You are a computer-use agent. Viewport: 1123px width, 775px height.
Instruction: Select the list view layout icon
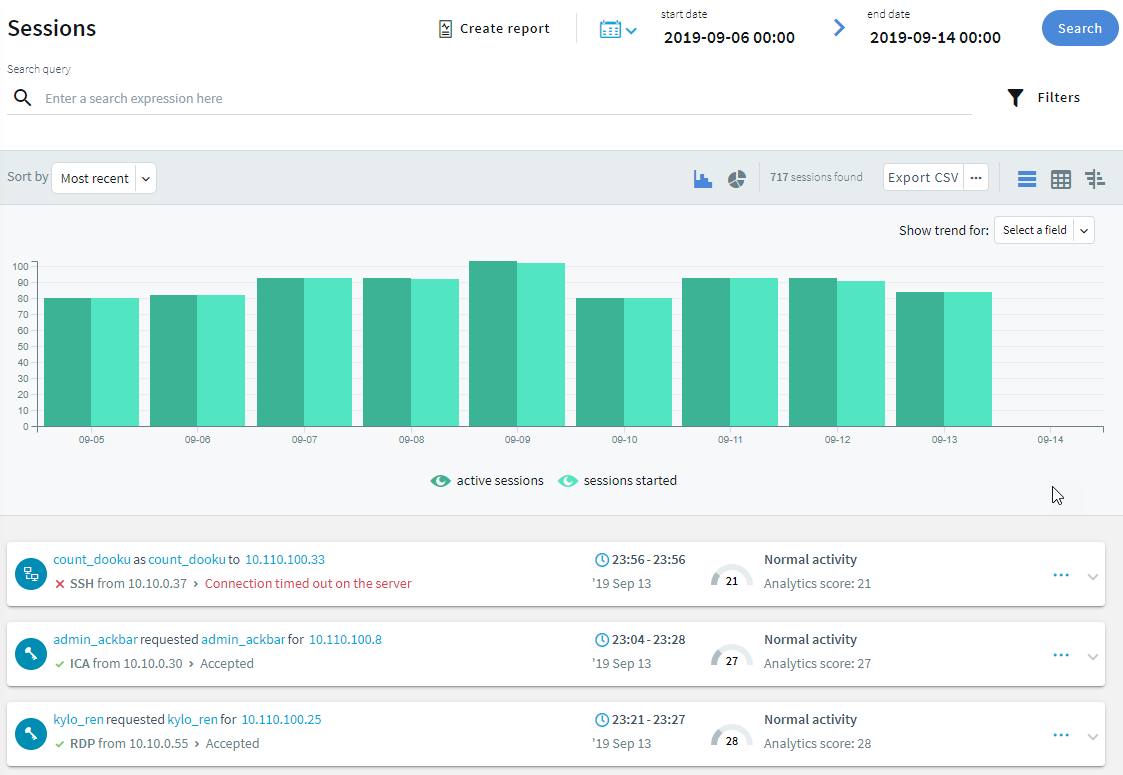coord(1027,179)
